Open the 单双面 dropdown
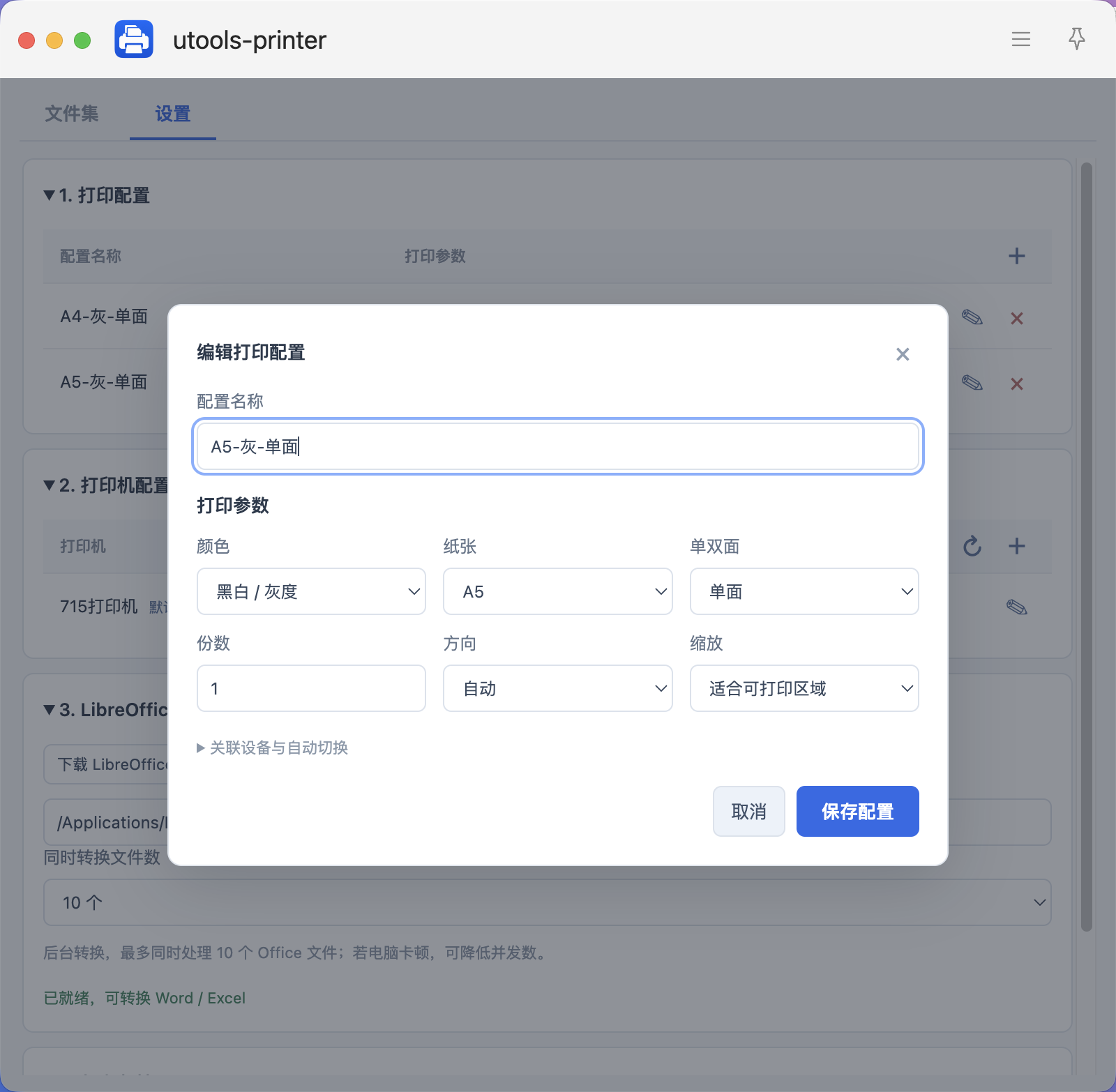1116x1092 pixels. click(804, 591)
